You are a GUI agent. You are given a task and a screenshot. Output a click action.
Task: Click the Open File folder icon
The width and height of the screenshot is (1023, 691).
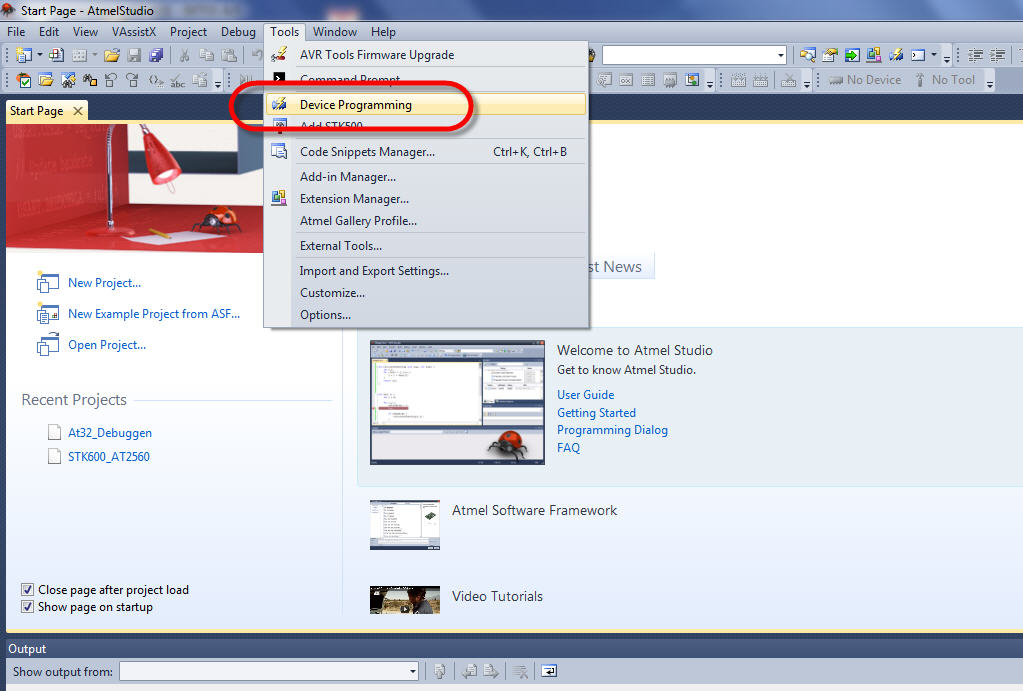(112, 55)
